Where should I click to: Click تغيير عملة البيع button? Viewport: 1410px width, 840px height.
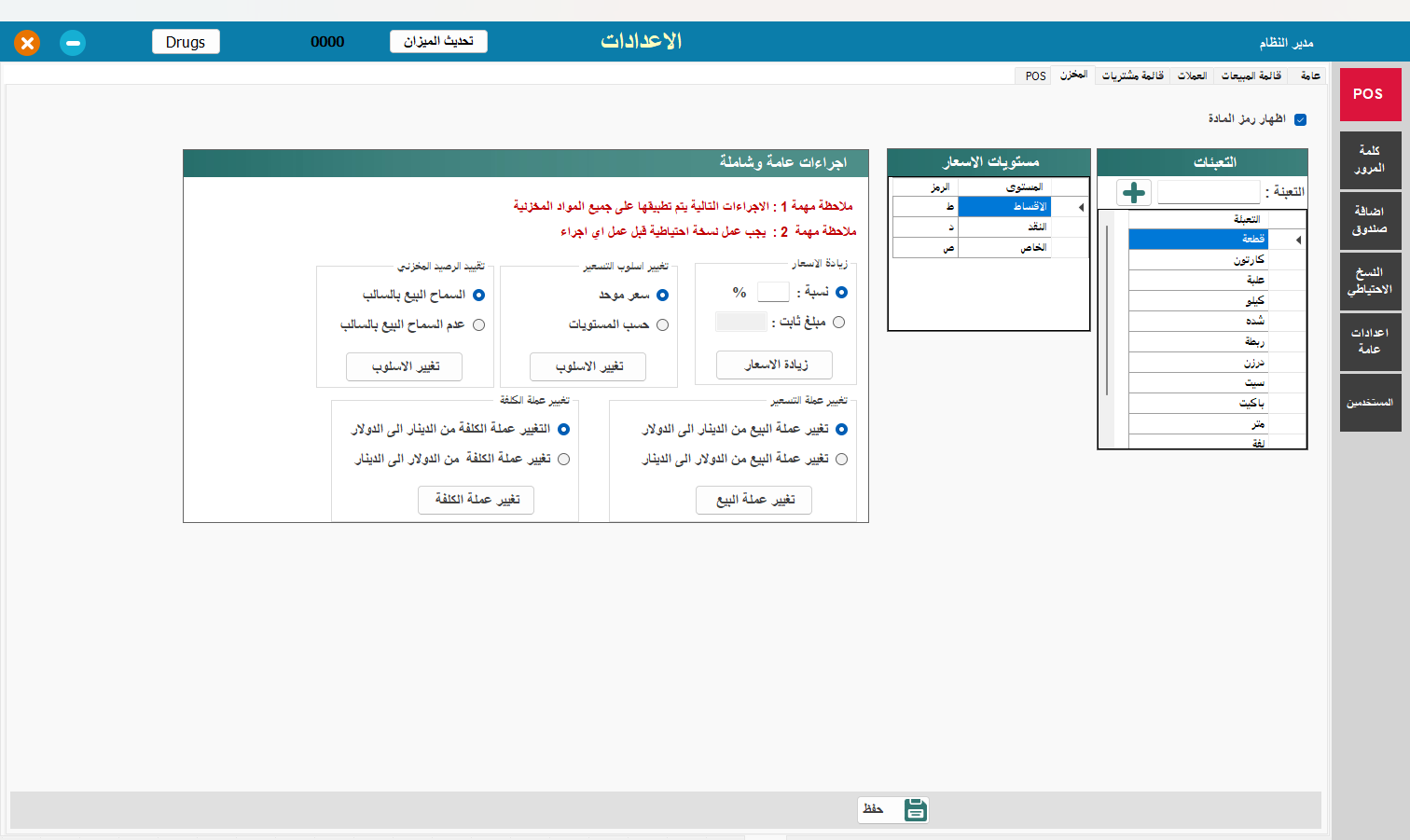(x=753, y=500)
